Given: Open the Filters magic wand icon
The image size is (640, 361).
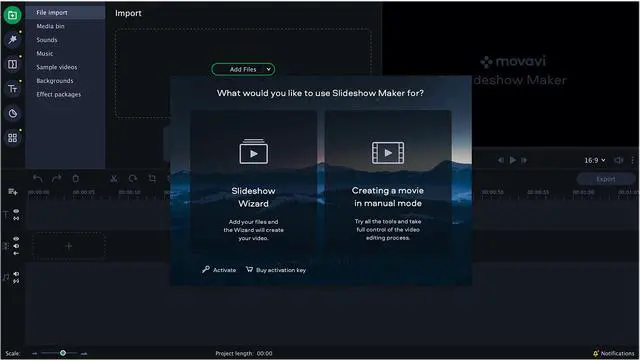Looking at the screenshot, I should pos(13,40).
